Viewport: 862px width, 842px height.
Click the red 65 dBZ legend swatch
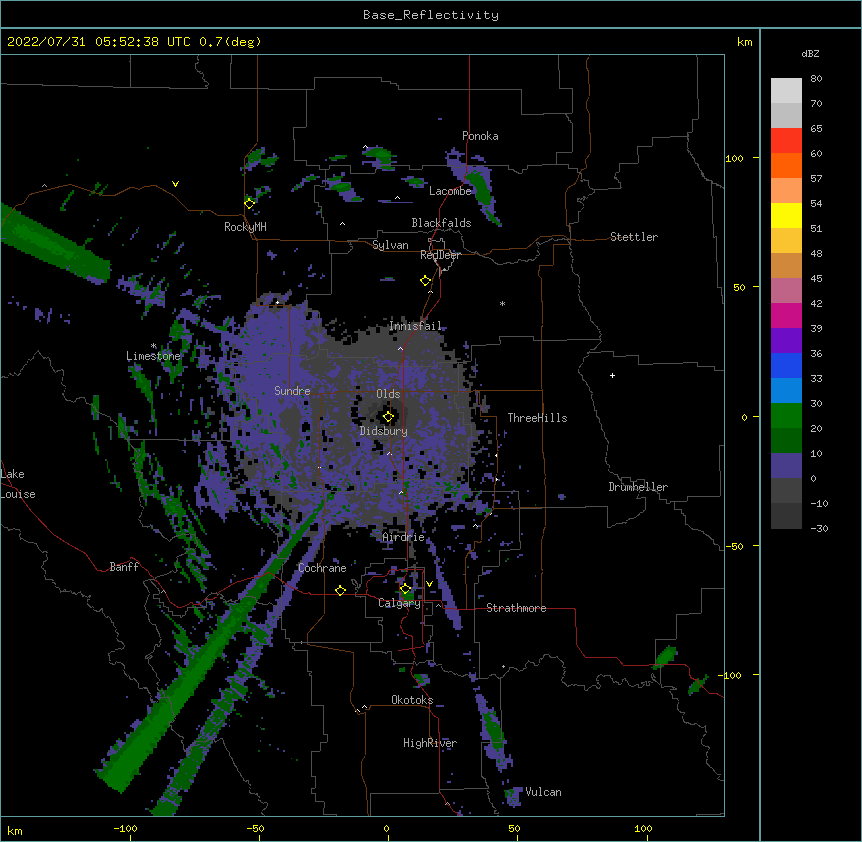[786, 140]
